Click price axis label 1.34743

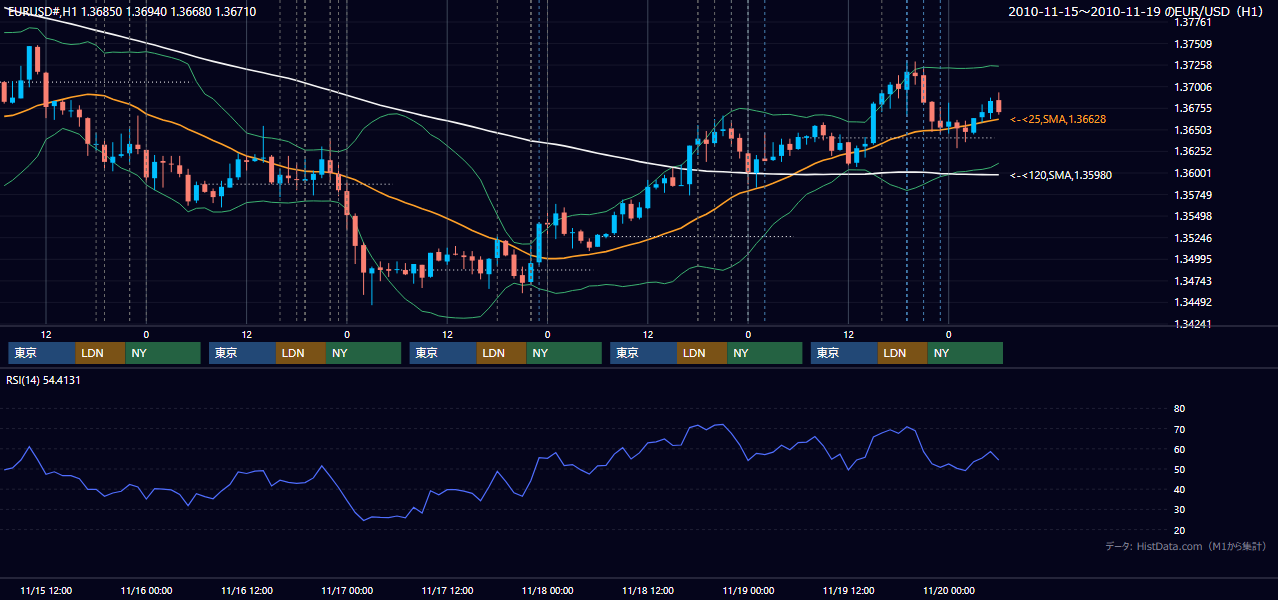[1193, 281]
